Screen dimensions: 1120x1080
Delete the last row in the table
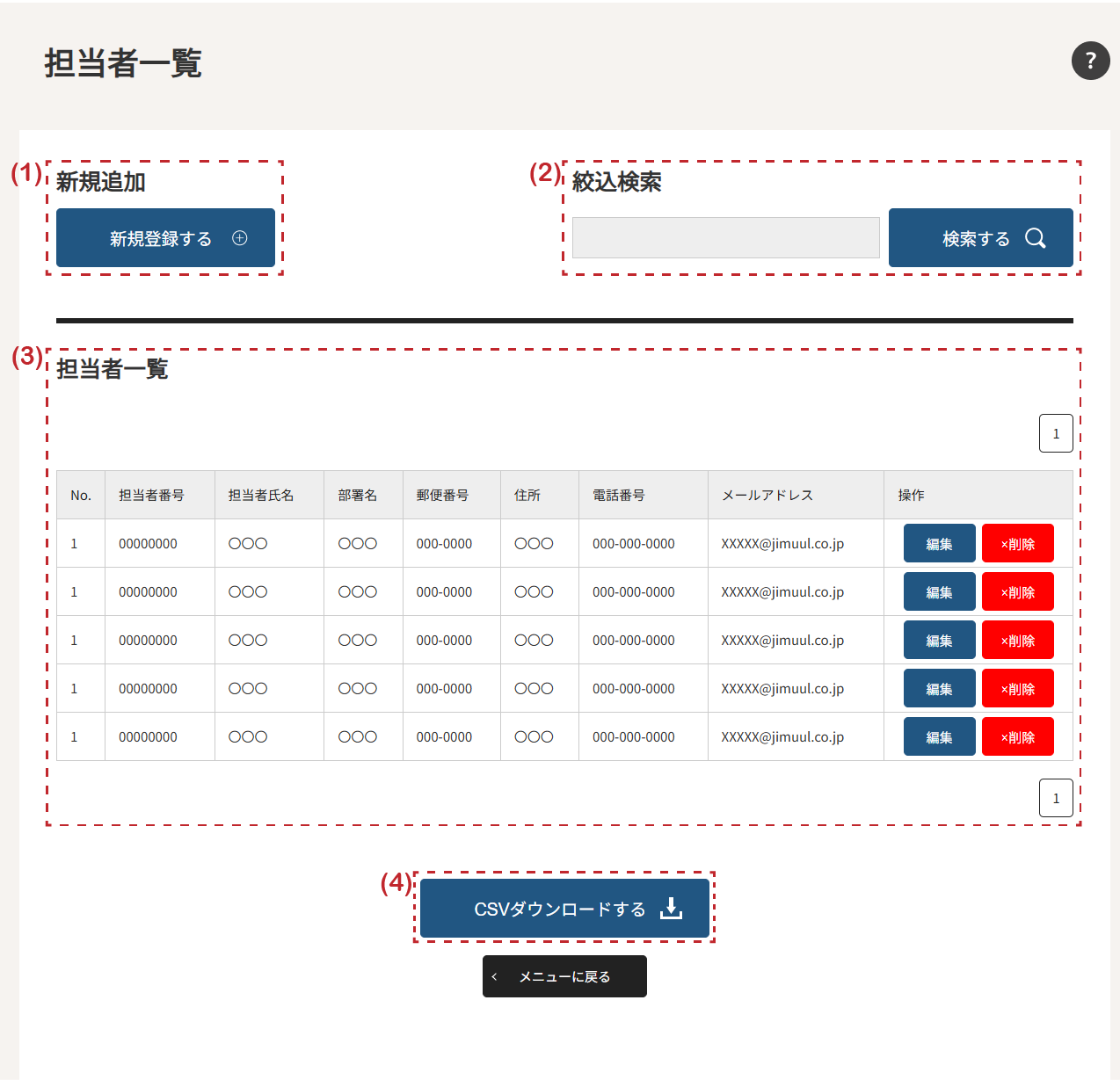[1017, 737]
